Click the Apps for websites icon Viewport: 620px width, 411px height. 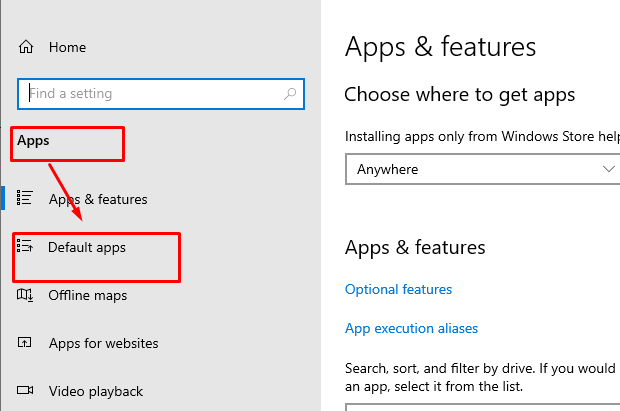pyautogui.click(x=26, y=343)
